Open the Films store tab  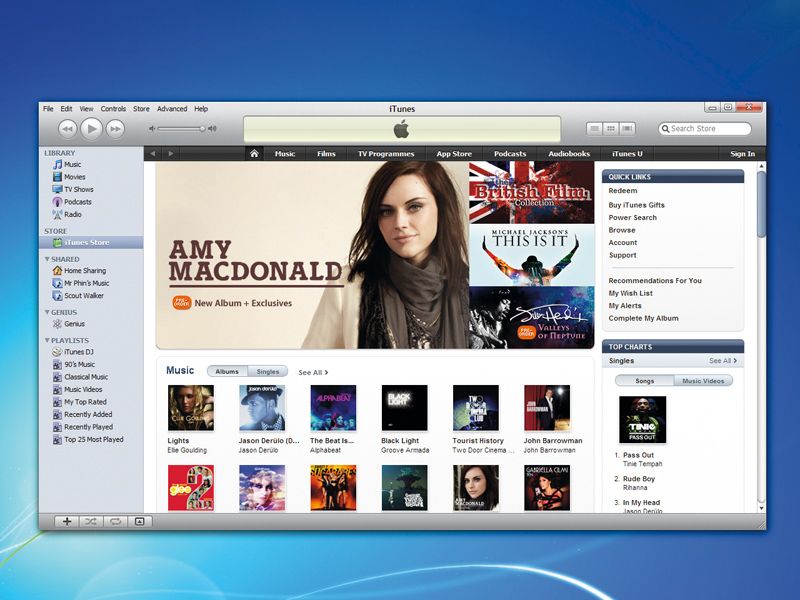326,154
